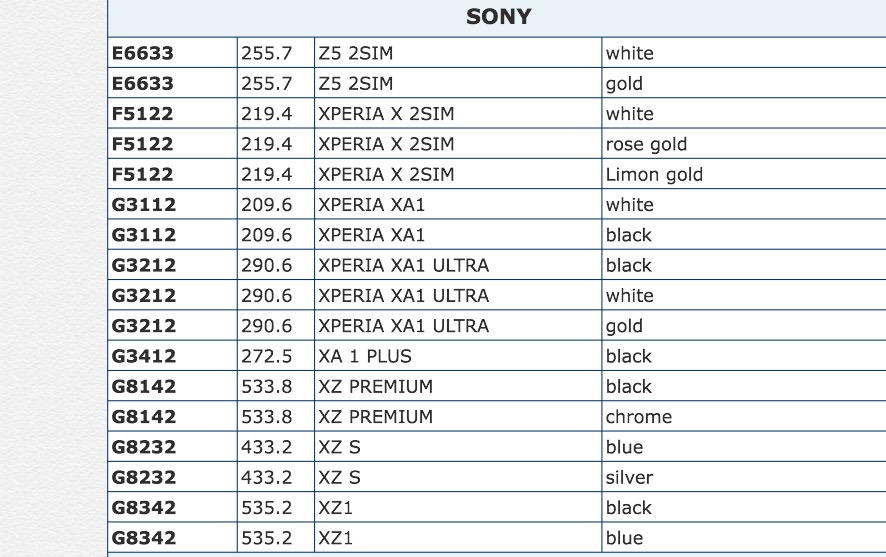The height and width of the screenshot is (557, 886).
Task: Click the G3412 model code
Action: tap(143, 356)
